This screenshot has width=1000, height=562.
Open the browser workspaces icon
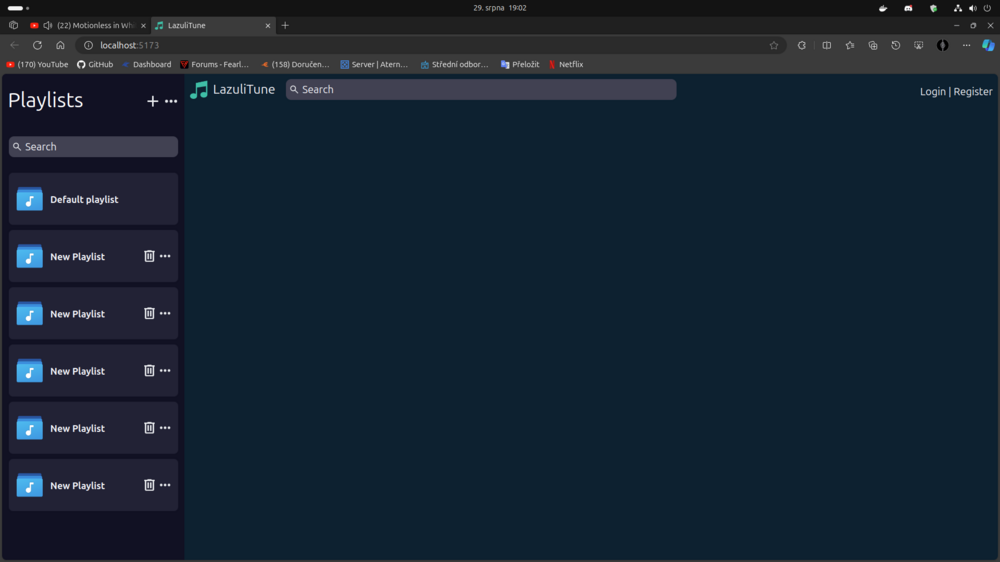13,26
